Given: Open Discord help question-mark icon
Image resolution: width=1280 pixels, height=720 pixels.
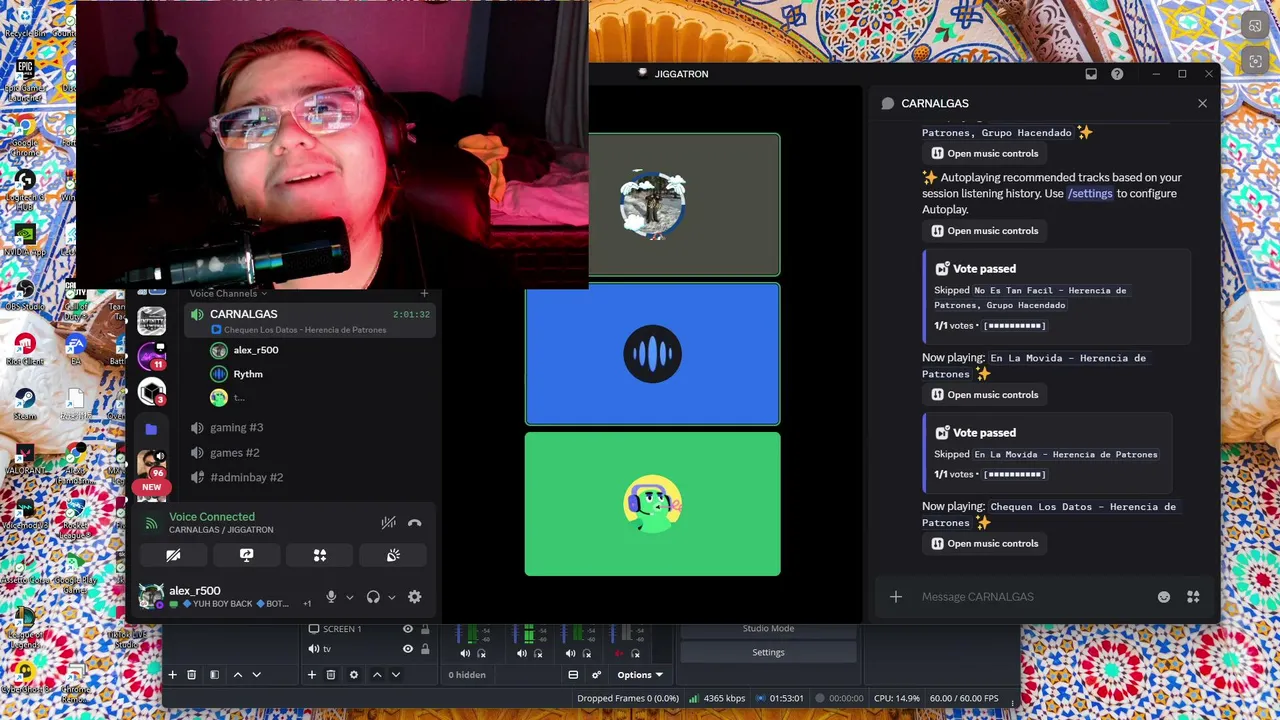Looking at the screenshot, I should pyautogui.click(x=1117, y=74).
